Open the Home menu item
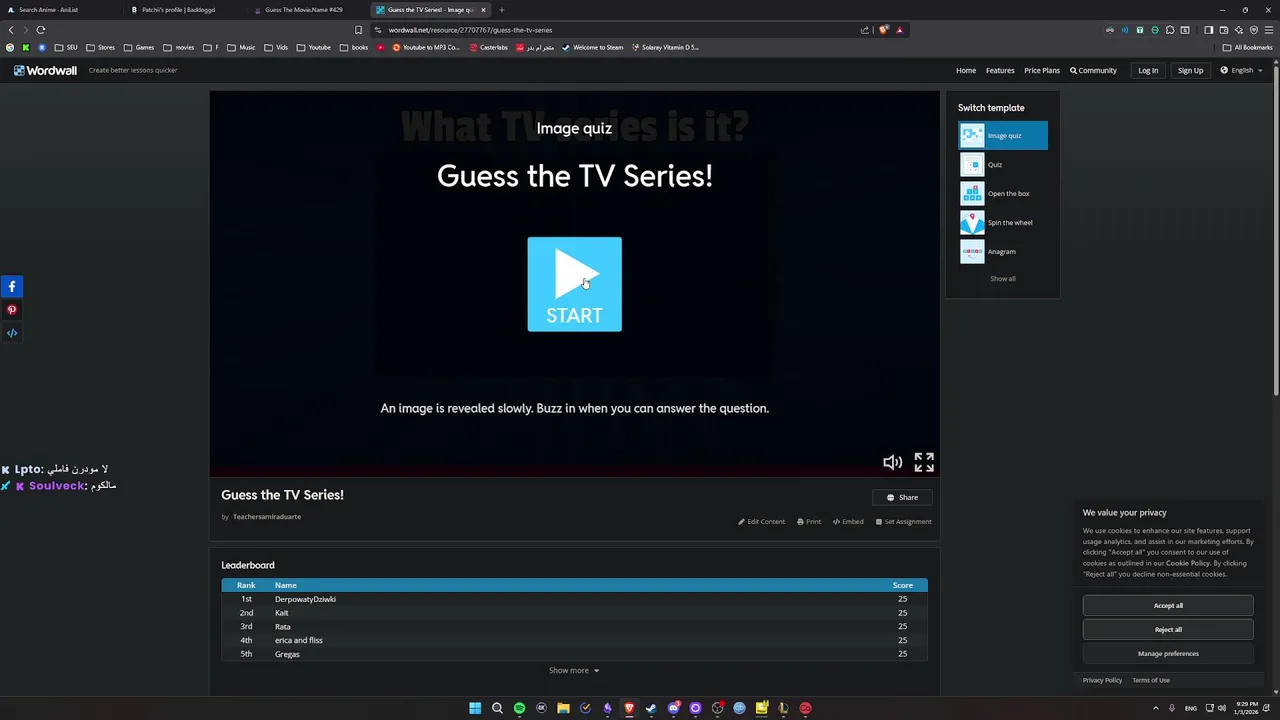This screenshot has height=720, width=1280. point(966,70)
